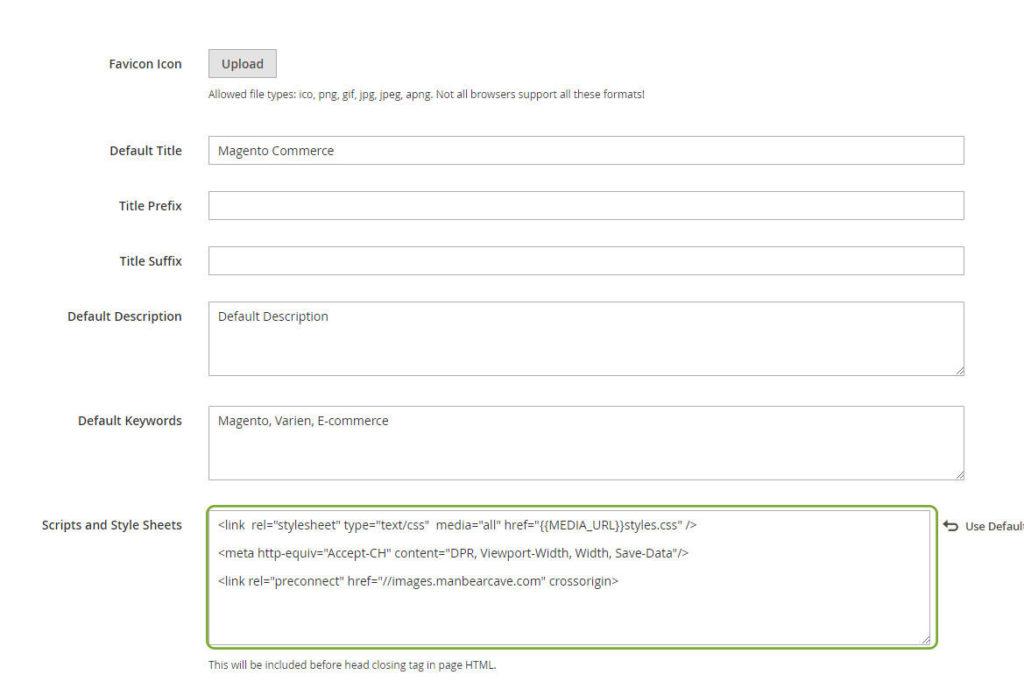
Task: Click inside the Scripts and Style Sheets textarea
Action: [572, 577]
